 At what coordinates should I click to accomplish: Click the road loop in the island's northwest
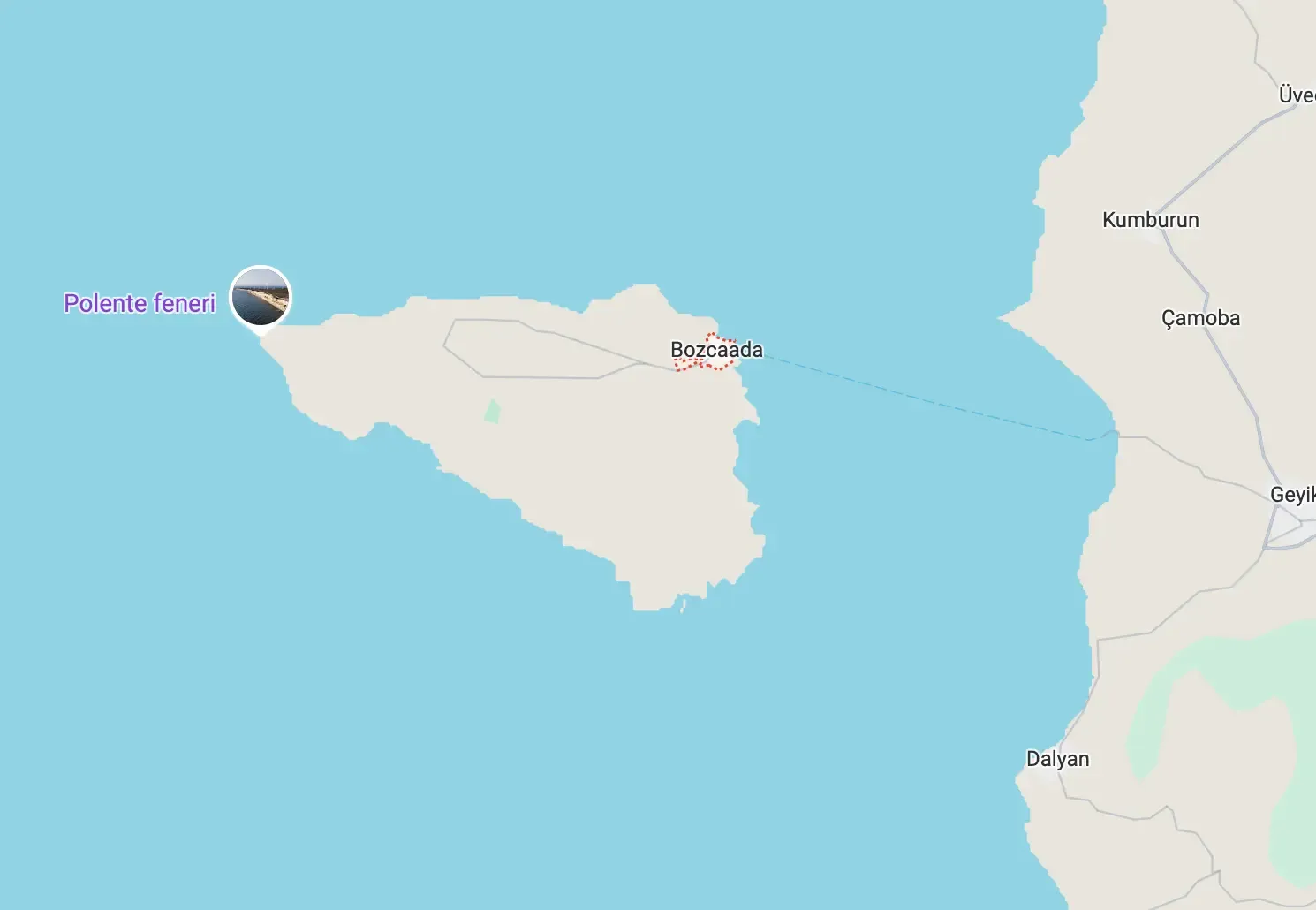coord(539,350)
